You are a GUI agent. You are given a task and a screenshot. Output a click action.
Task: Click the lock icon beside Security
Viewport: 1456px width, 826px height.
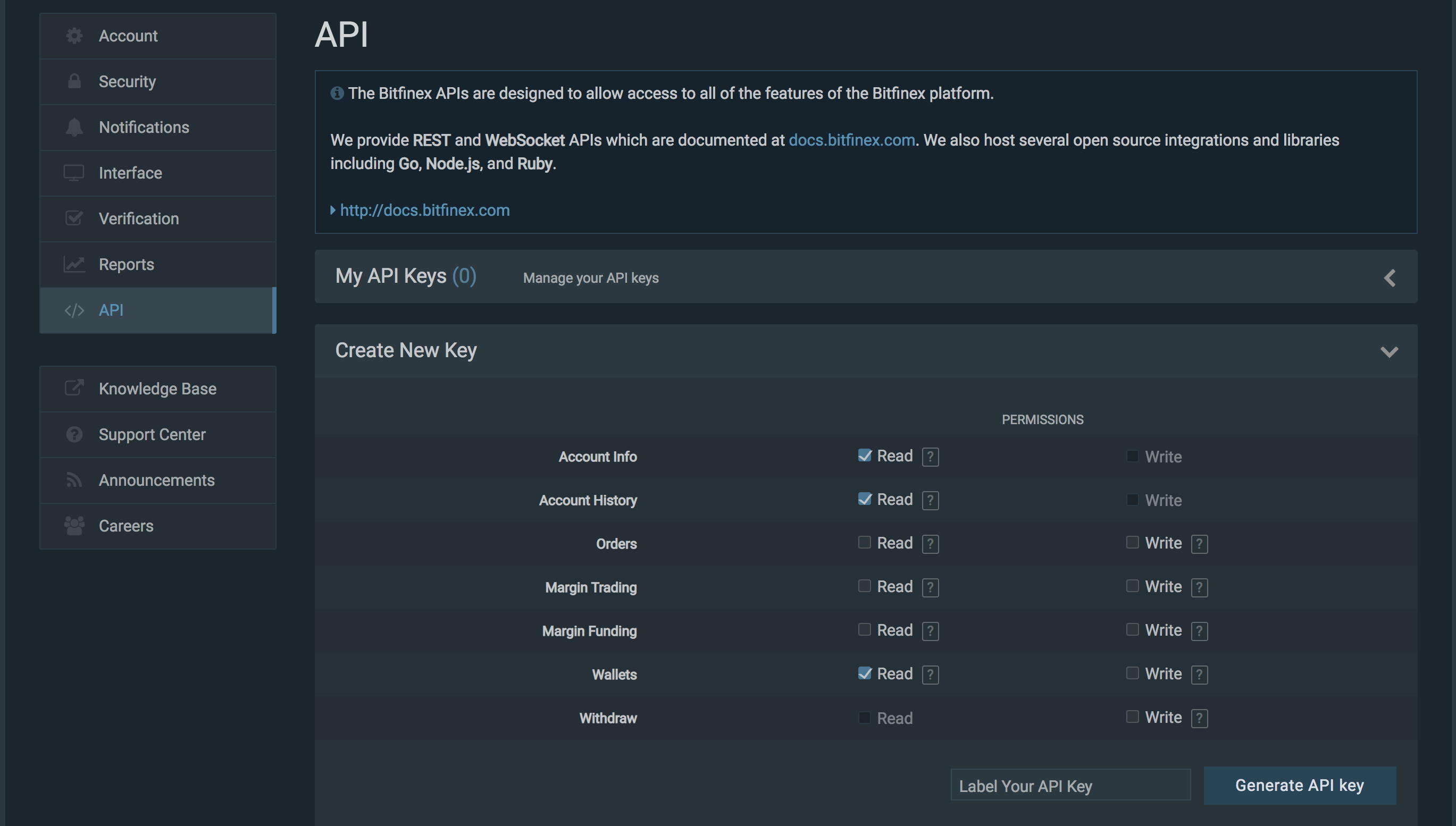(x=74, y=81)
